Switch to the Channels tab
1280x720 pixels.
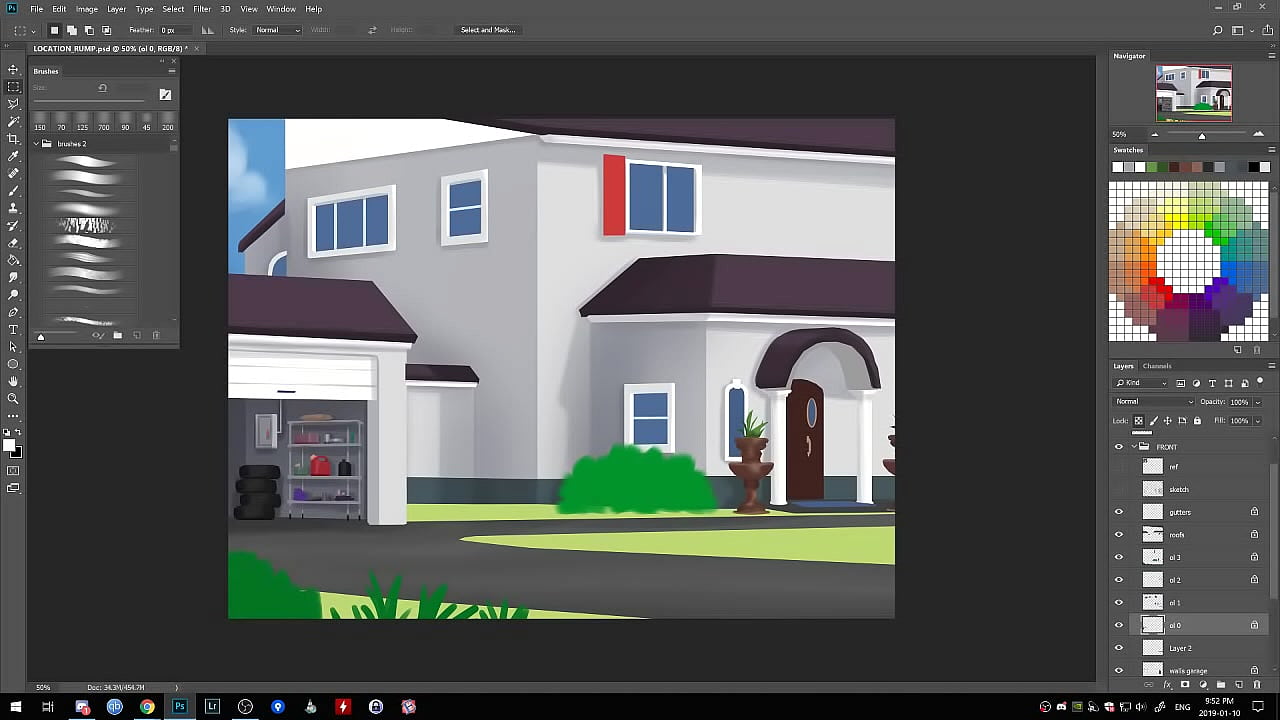click(x=1157, y=366)
